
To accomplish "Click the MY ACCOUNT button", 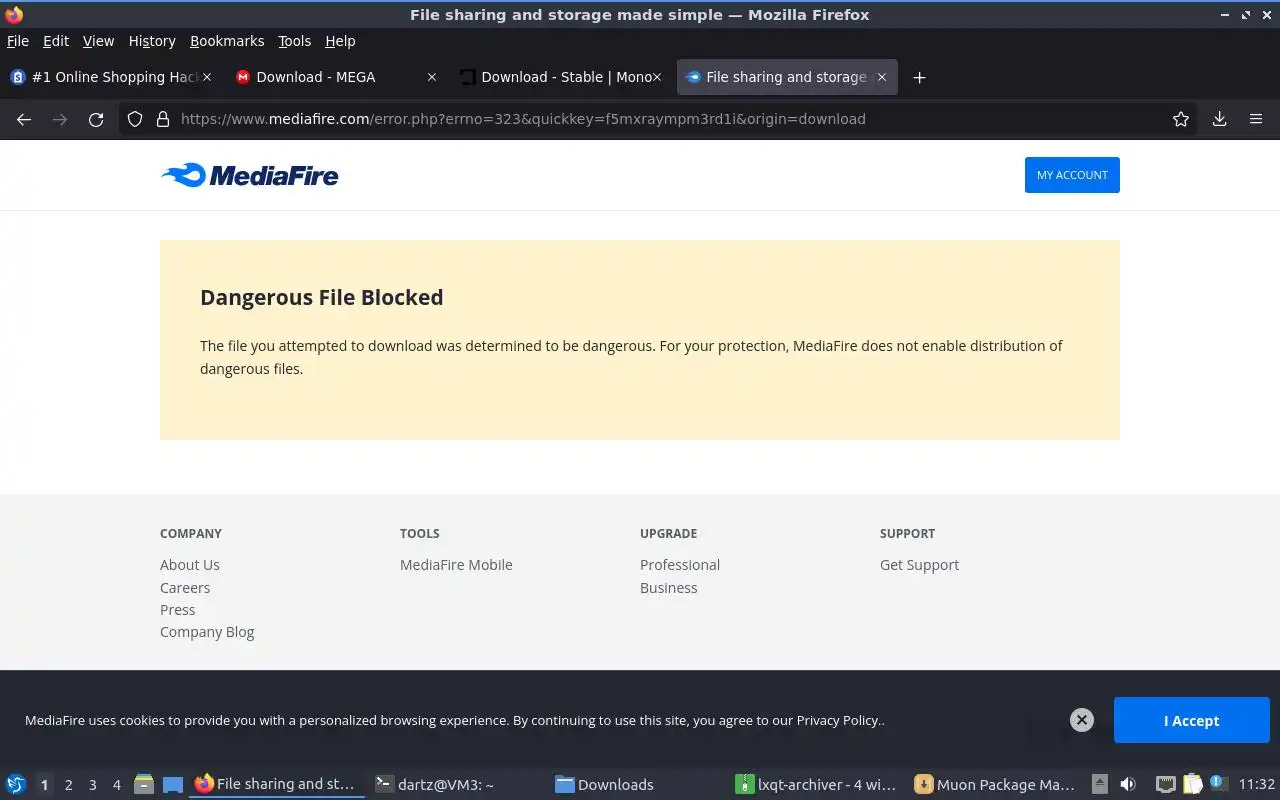I will click(1072, 175).
